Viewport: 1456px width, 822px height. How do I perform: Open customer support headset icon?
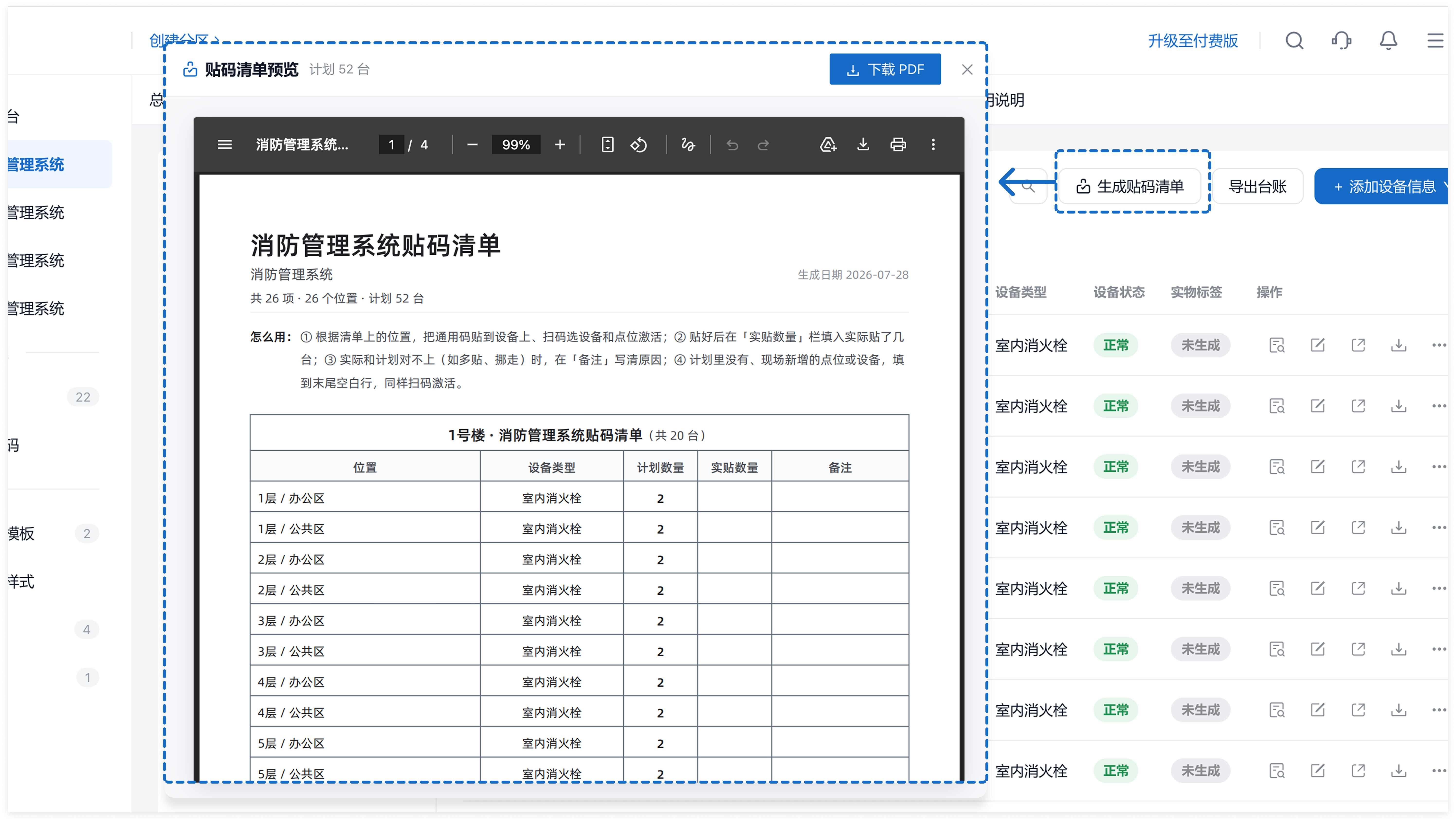tap(1341, 41)
